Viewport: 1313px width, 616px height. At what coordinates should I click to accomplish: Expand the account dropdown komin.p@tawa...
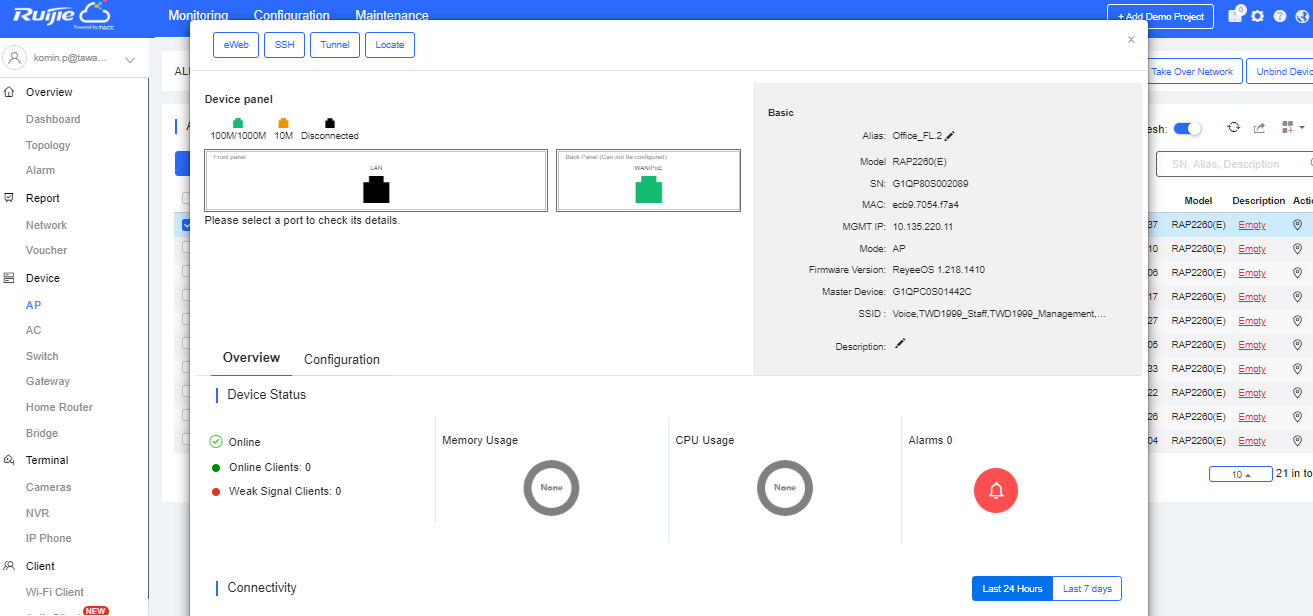pos(129,60)
